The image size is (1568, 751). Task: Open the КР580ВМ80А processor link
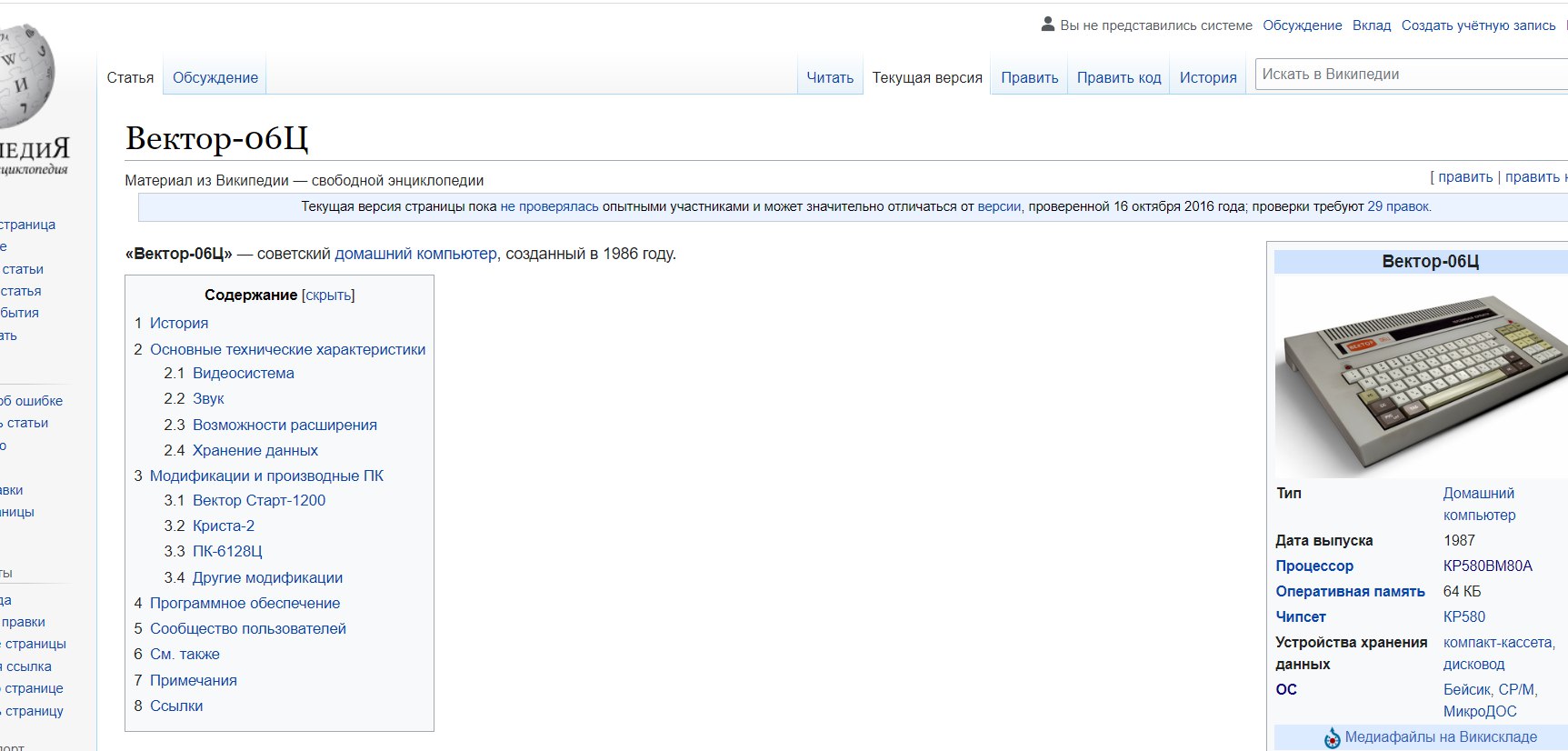click(1487, 566)
